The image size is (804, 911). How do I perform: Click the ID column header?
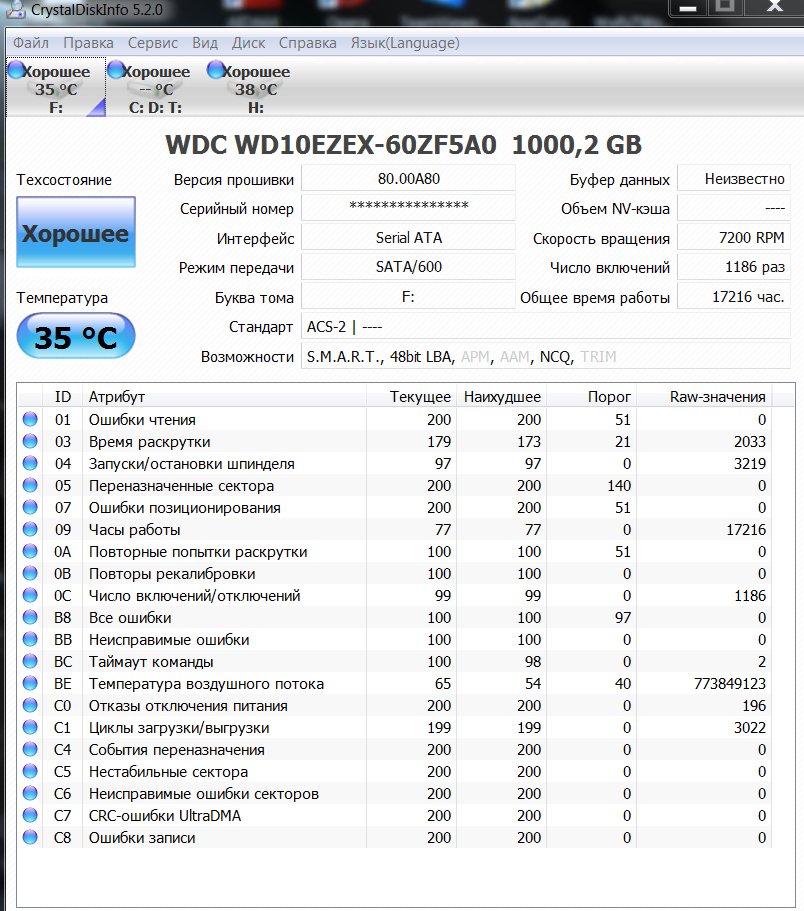click(63, 397)
